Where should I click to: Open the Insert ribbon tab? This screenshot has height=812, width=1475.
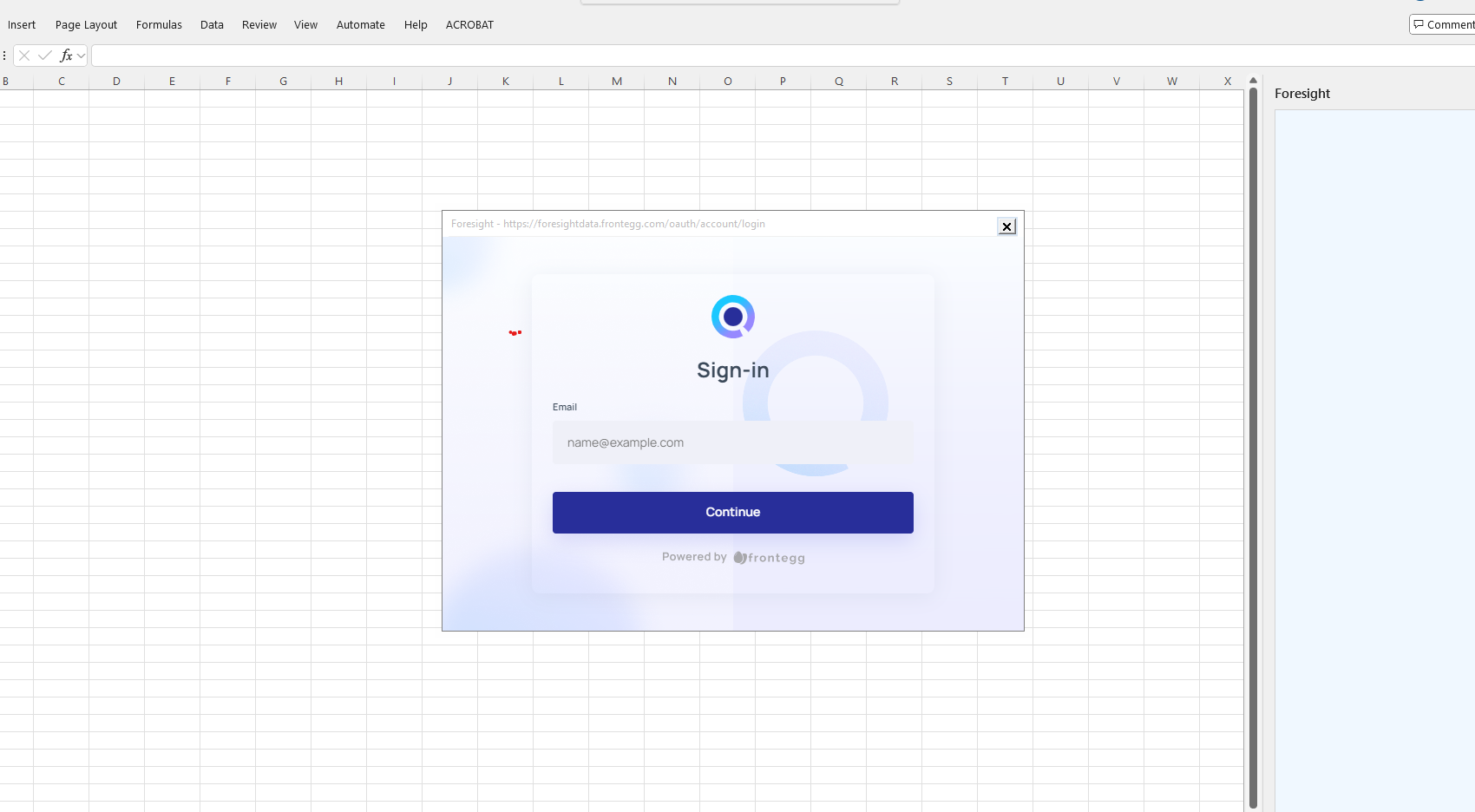pyautogui.click(x=22, y=24)
